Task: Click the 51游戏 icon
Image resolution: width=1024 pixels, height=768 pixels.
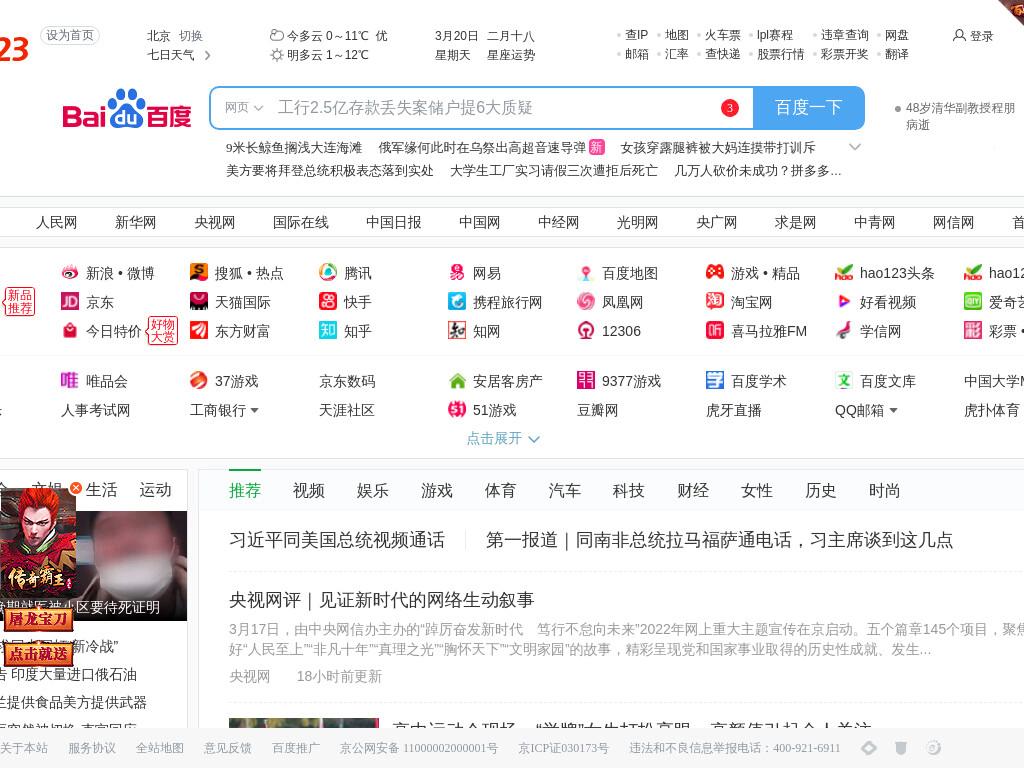Action: point(457,409)
